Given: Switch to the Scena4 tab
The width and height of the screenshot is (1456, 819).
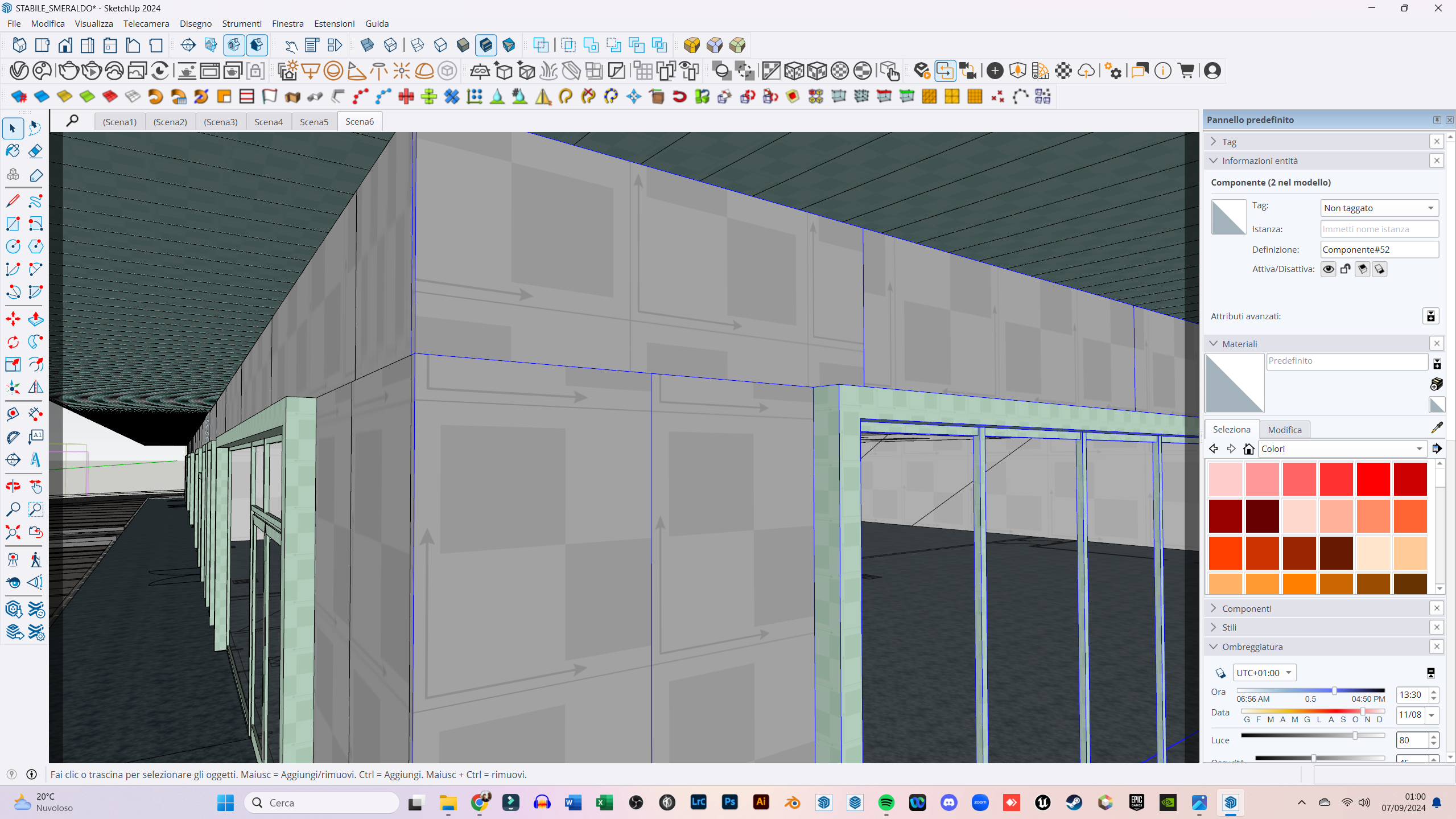Looking at the screenshot, I should [269, 122].
